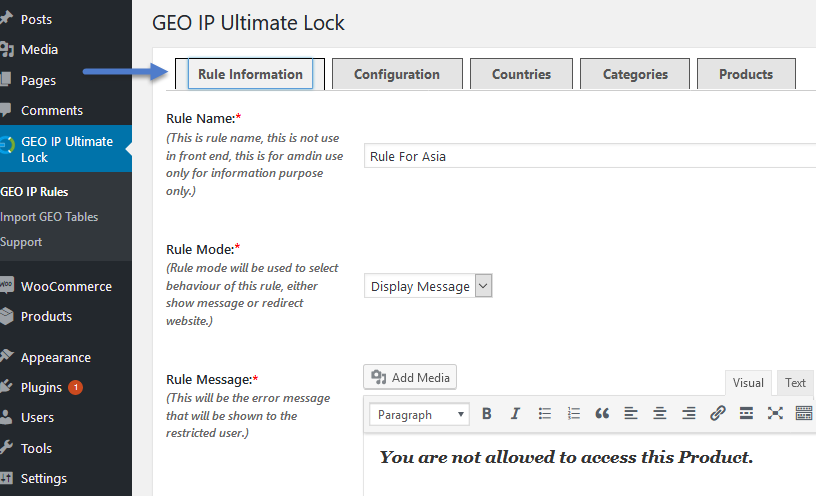
Task: Switch to Configuration tab
Action: pos(397,74)
